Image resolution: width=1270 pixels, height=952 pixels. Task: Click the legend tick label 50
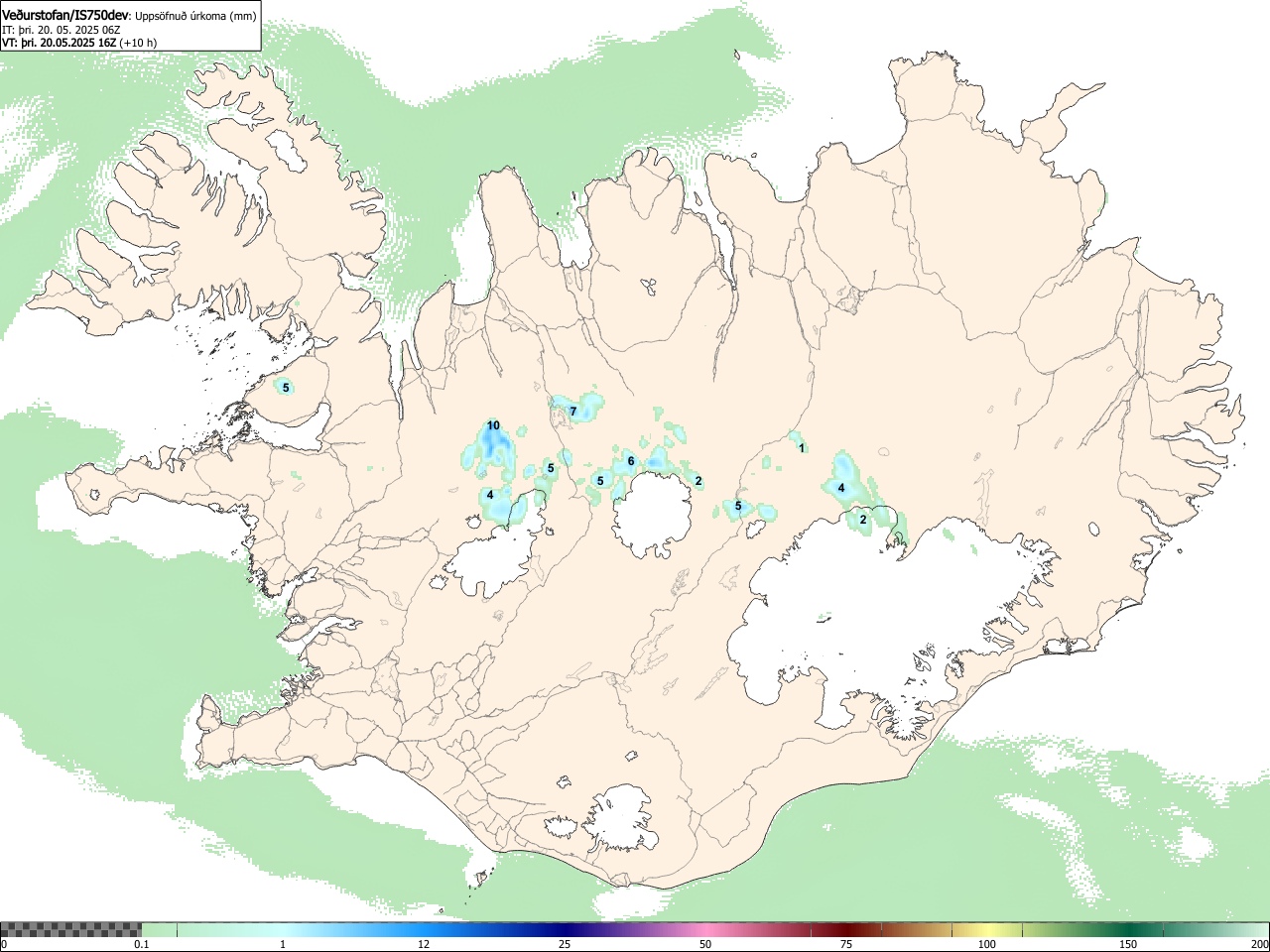[705, 944]
